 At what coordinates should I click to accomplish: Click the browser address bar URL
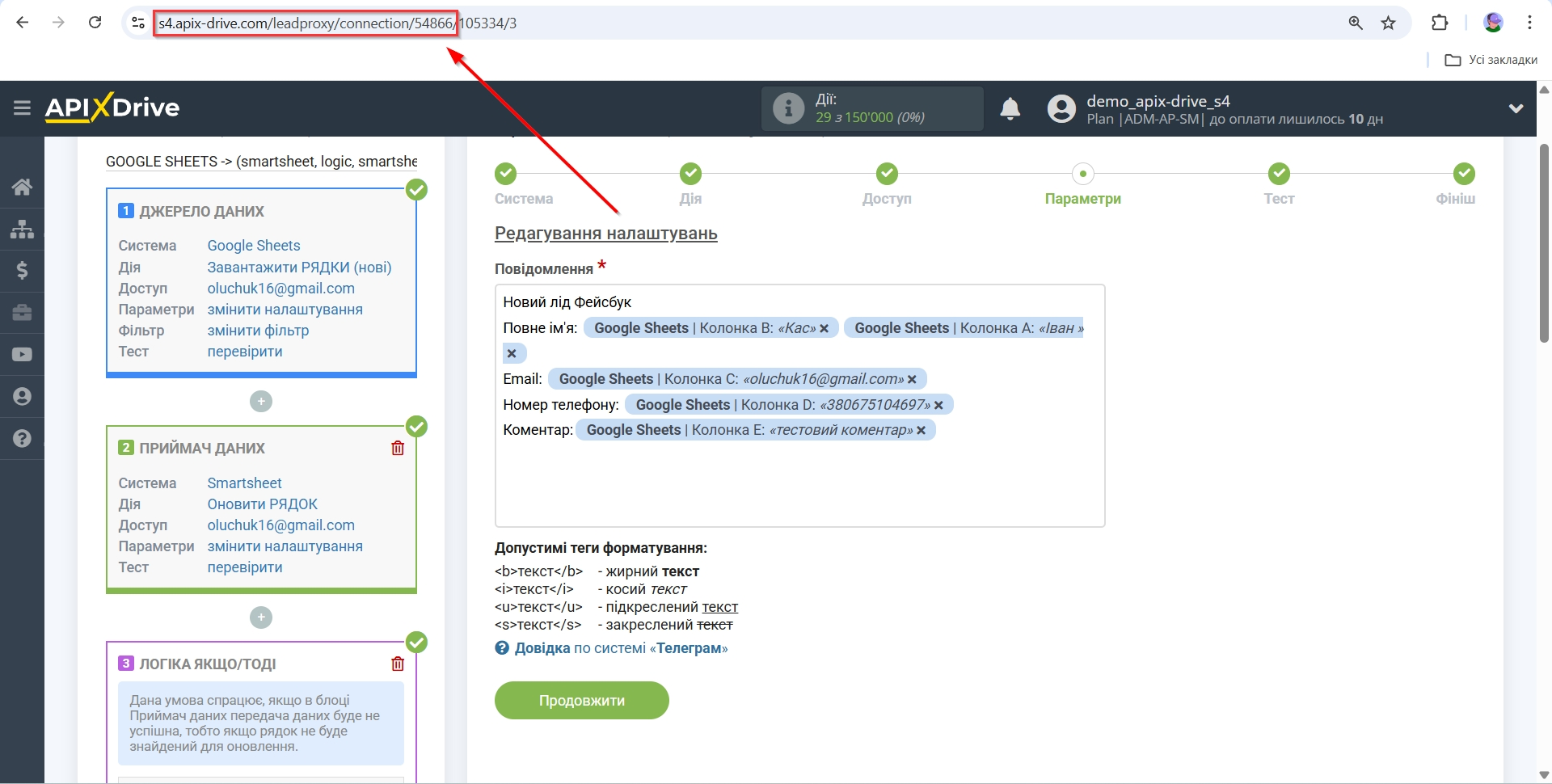point(338,23)
